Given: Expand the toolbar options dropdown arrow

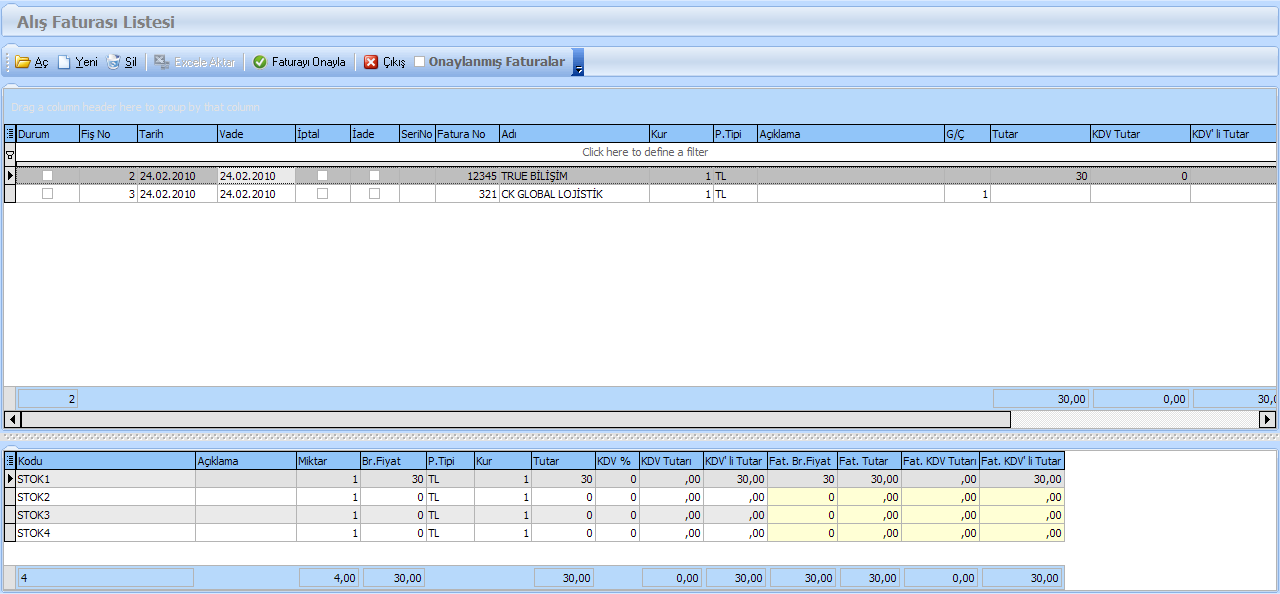Looking at the screenshot, I should tap(578, 64).
